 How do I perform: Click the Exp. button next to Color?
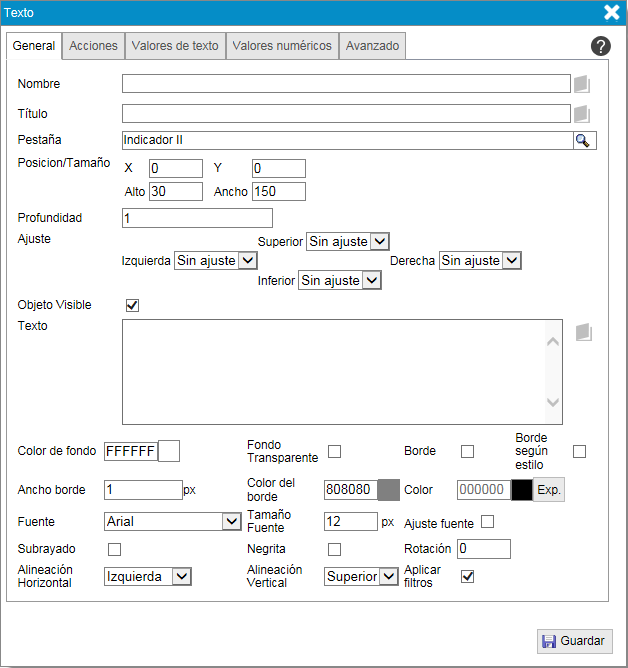pos(548,490)
